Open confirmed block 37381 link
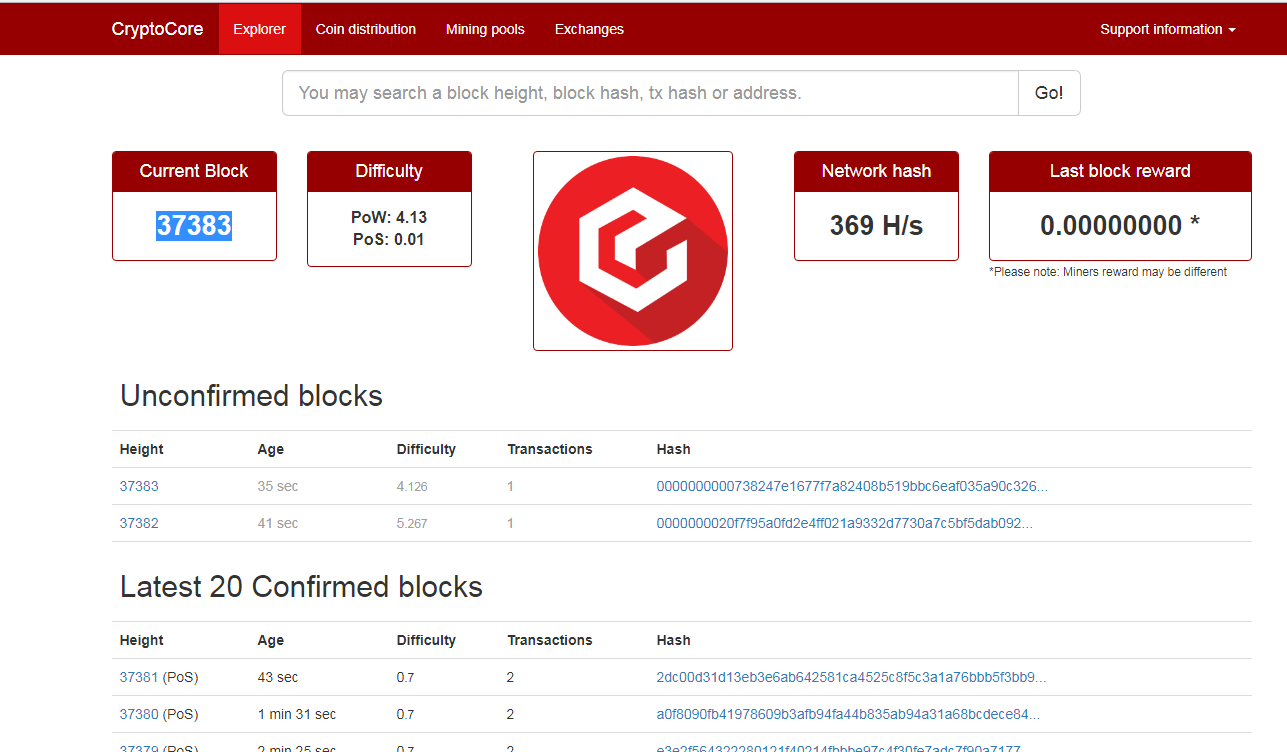 click(139, 677)
